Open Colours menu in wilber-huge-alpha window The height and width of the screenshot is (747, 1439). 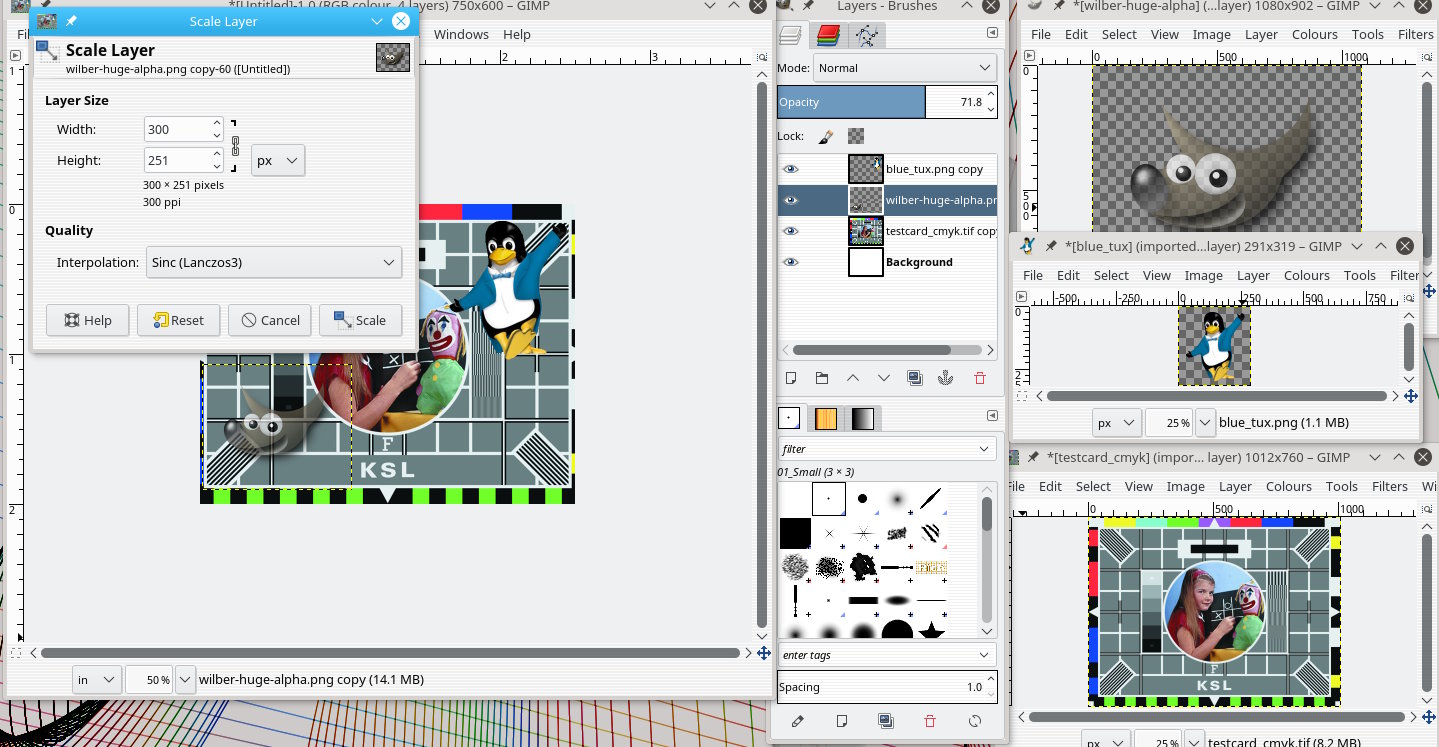[1314, 34]
